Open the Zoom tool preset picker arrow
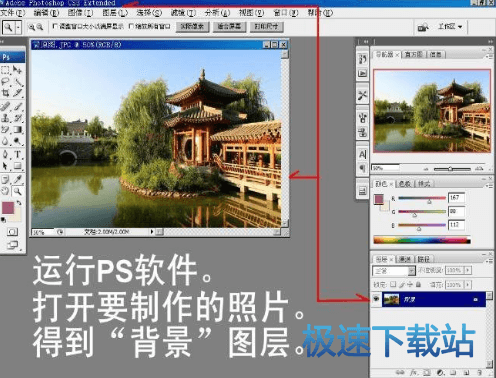The width and height of the screenshot is (496, 378). pyautogui.click(x=18, y=27)
